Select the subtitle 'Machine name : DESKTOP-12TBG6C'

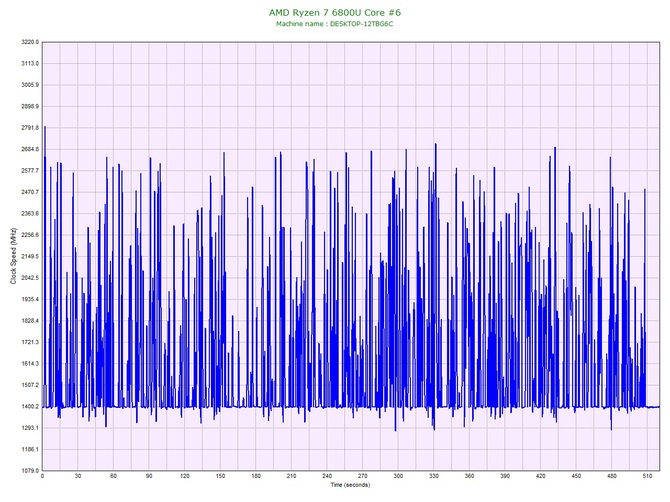[x=335, y=24]
